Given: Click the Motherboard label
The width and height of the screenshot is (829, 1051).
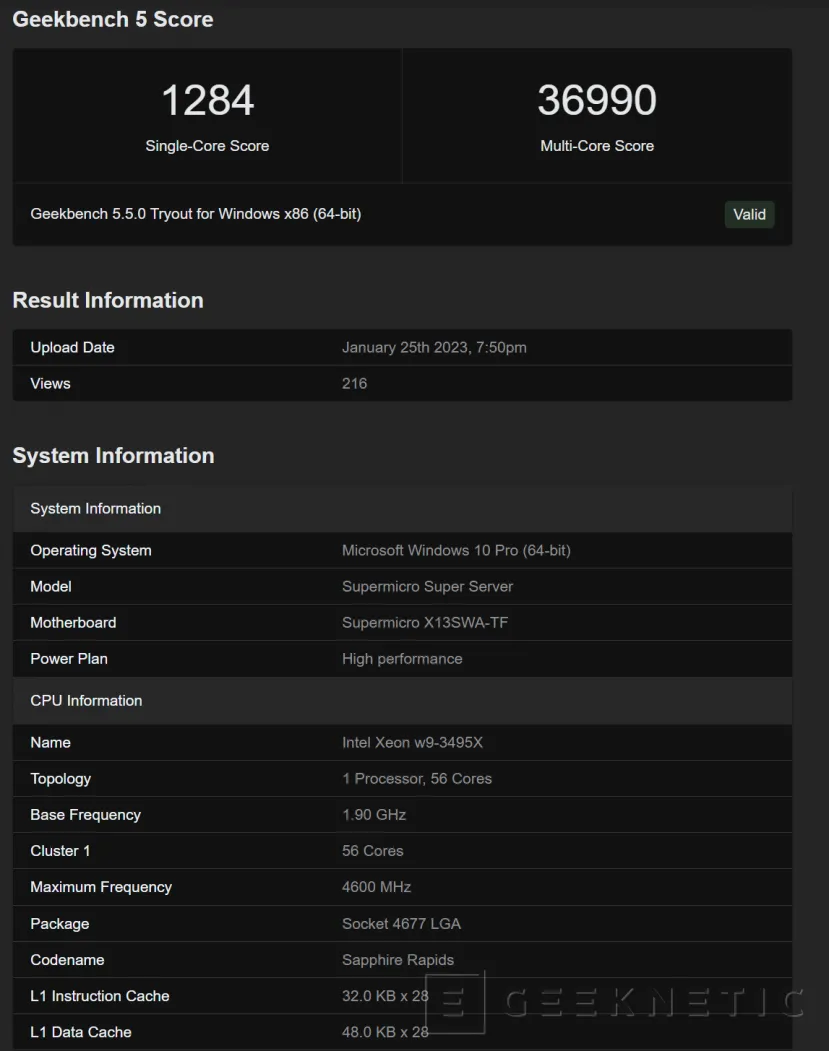Looking at the screenshot, I should [73, 623].
